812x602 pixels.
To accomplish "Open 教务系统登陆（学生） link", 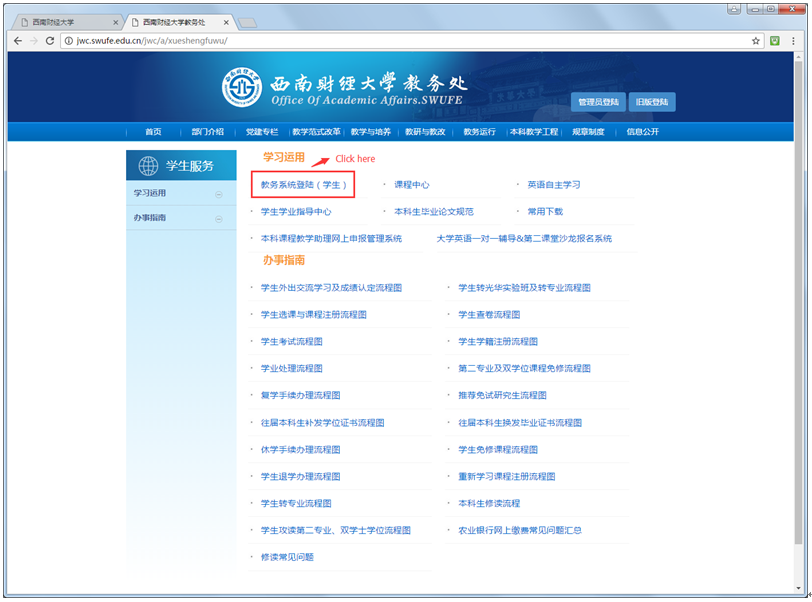I will pyautogui.click(x=303, y=185).
